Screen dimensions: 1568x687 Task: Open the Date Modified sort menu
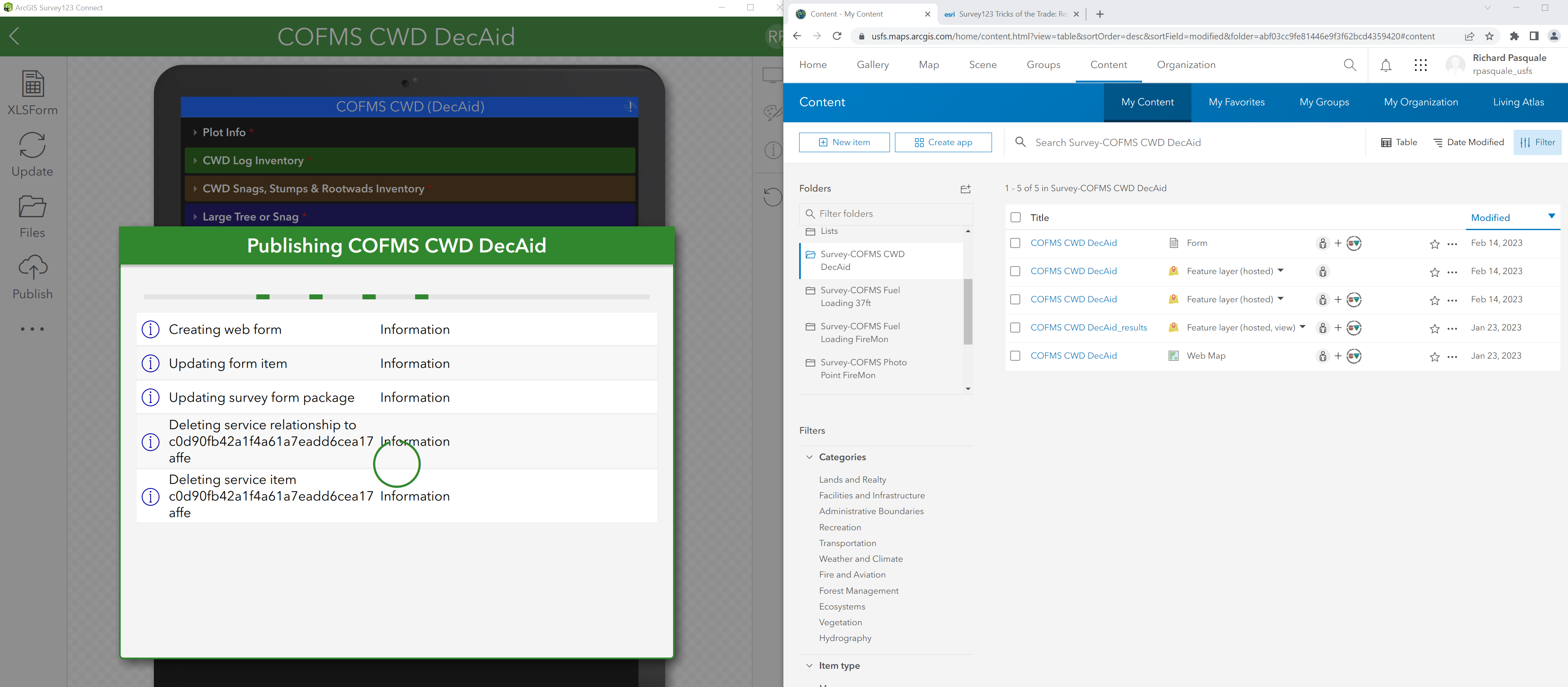tap(1468, 142)
